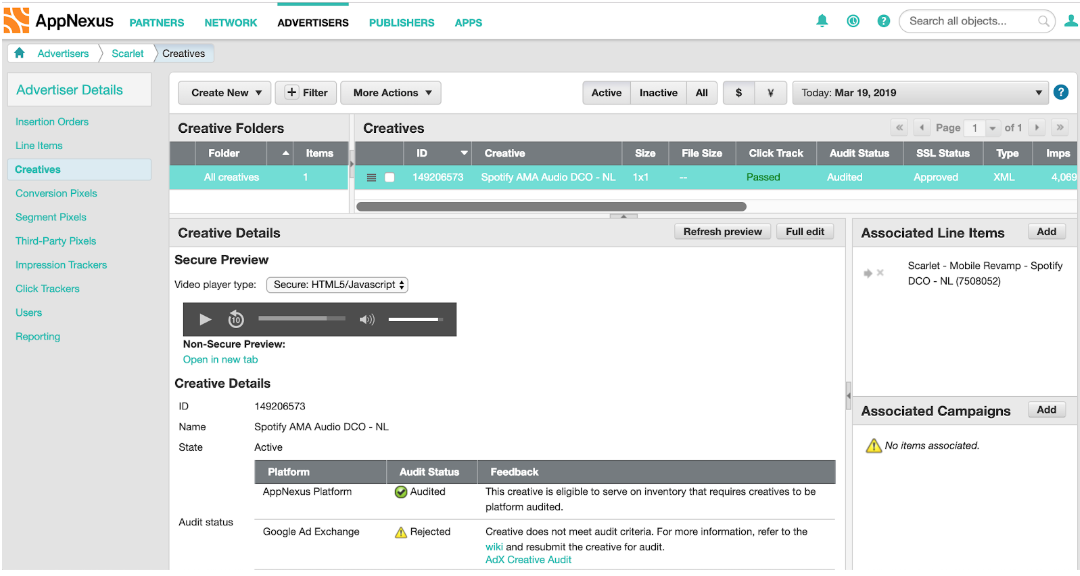This screenshot has width=1080, height=576.
Task: Open the user account icon
Action: point(1071,21)
